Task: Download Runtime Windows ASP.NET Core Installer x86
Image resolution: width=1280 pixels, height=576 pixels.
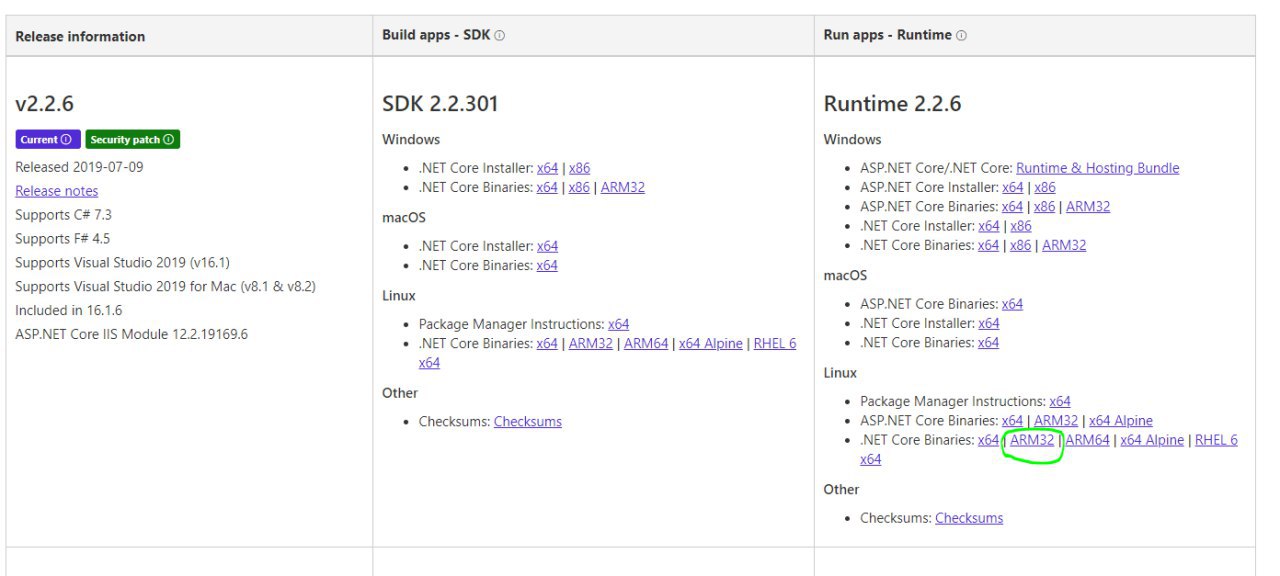Action: (x=1045, y=187)
